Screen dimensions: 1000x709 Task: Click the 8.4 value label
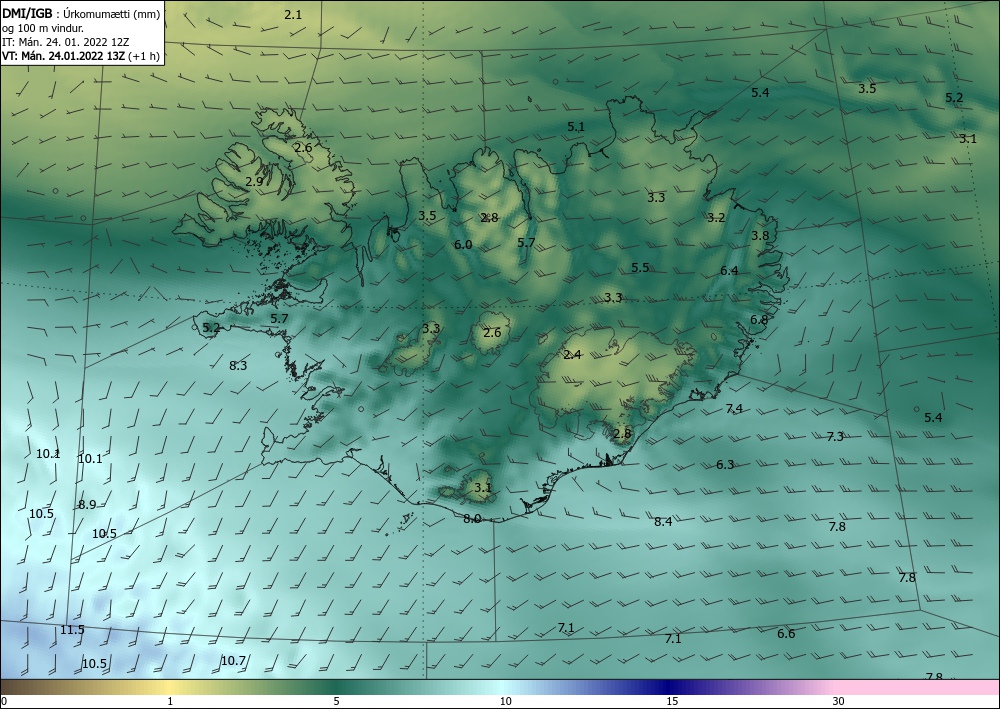point(663,522)
